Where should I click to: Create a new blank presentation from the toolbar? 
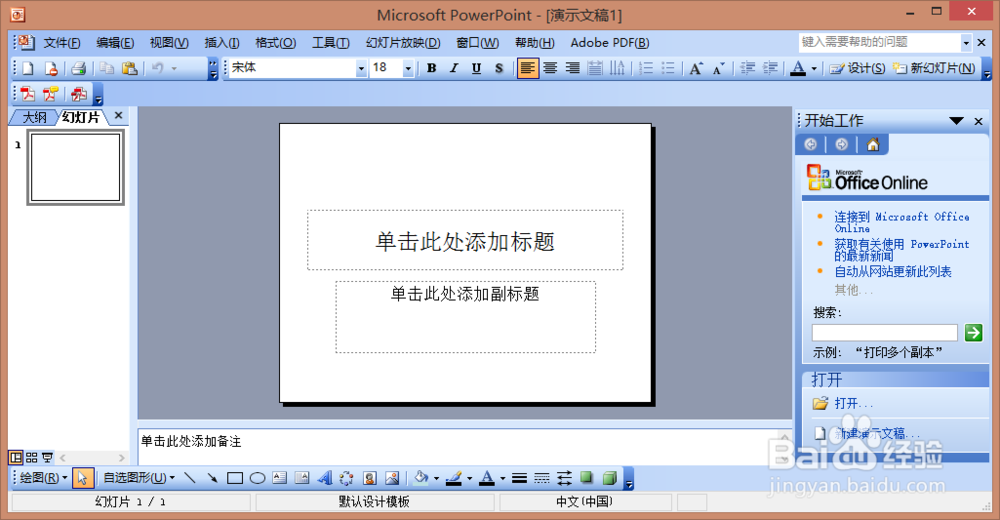(x=27, y=68)
